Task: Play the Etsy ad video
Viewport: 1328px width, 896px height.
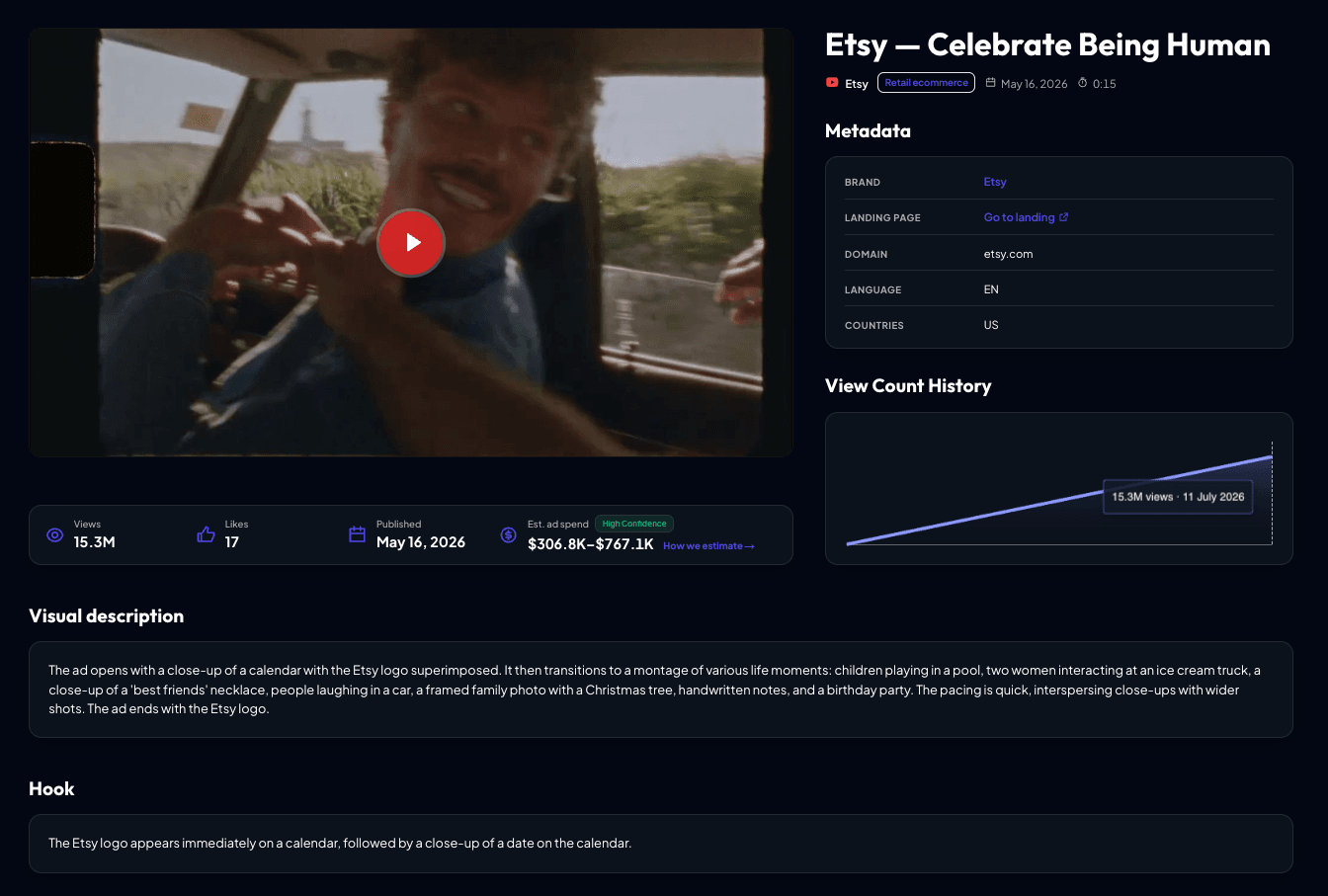Action: coord(411,242)
